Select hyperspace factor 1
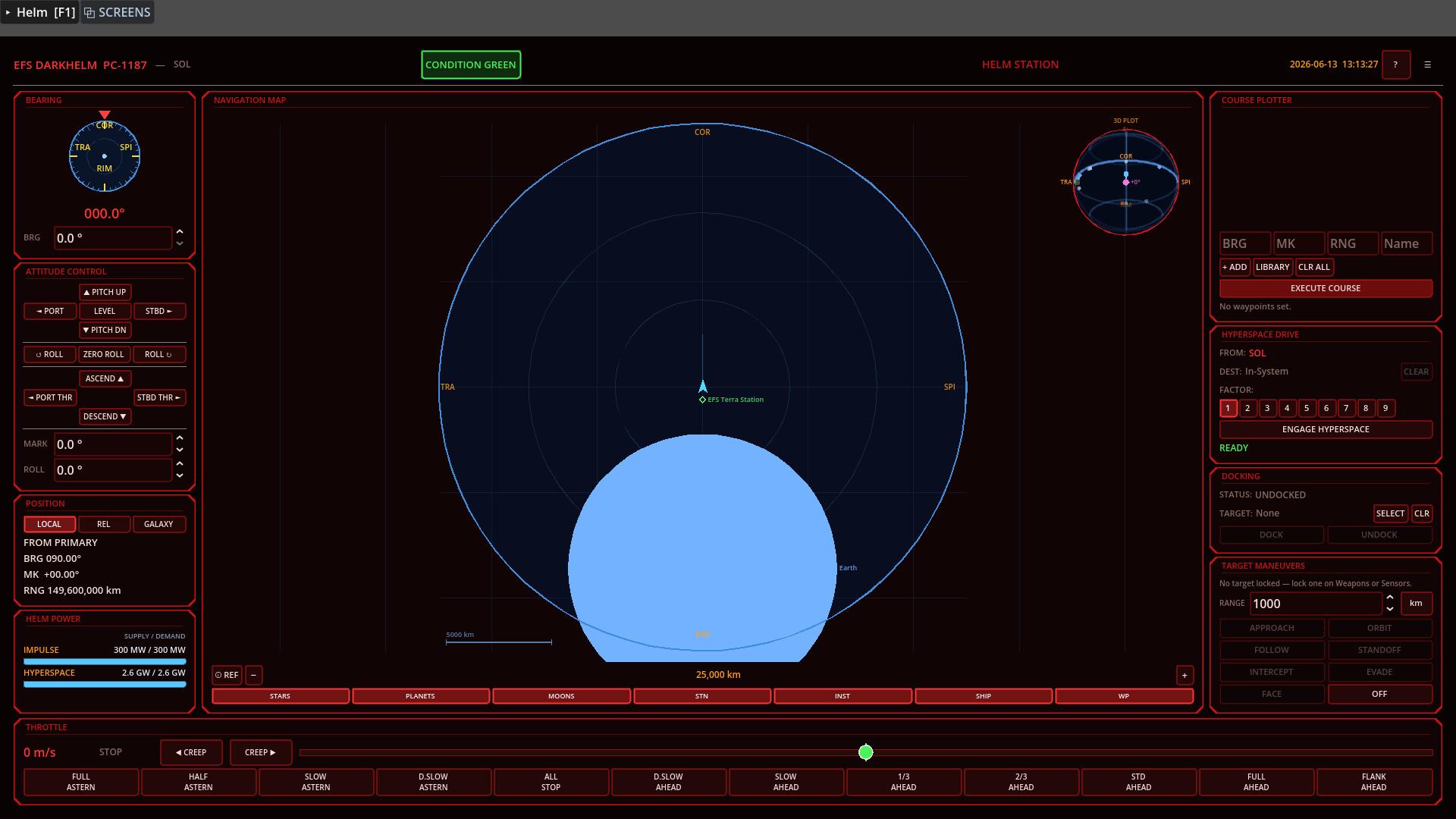Screen dimensions: 1456x819 click(1228, 408)
